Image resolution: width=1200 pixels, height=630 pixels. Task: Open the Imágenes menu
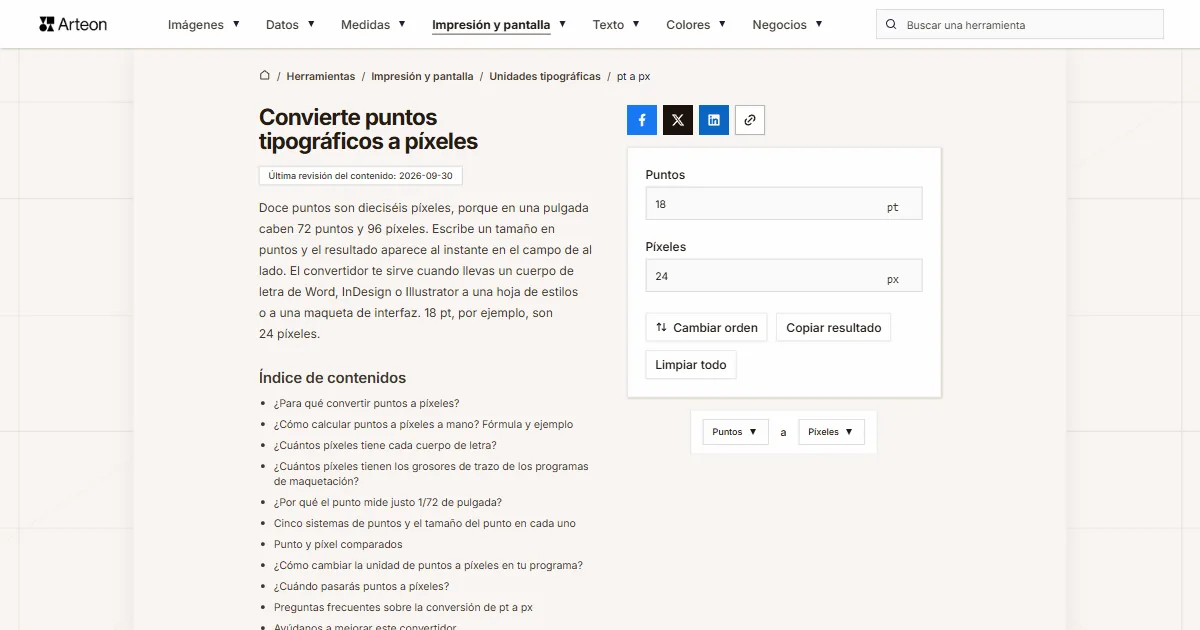[204, 25]
